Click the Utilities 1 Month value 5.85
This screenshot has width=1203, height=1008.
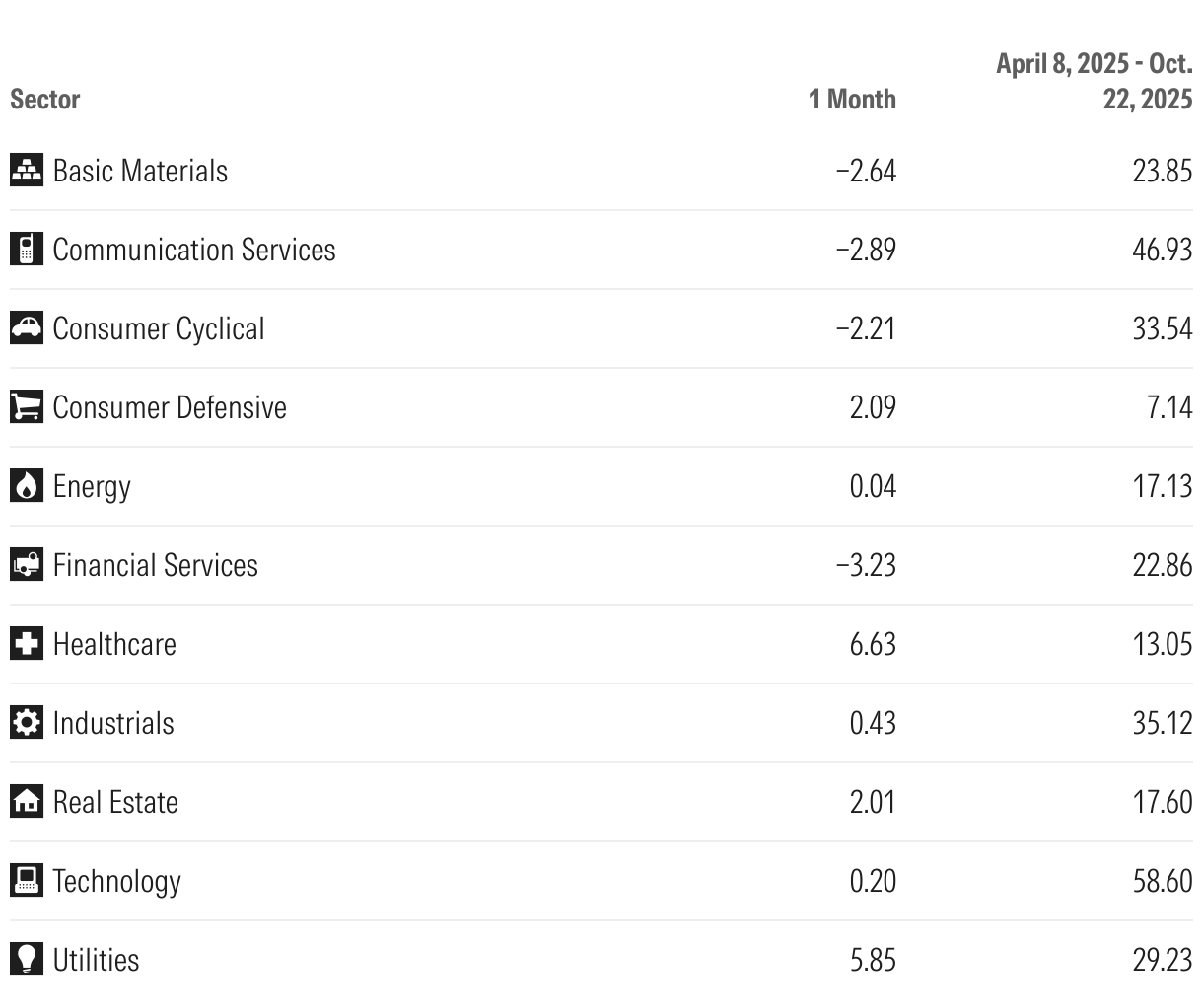(873, 960)
